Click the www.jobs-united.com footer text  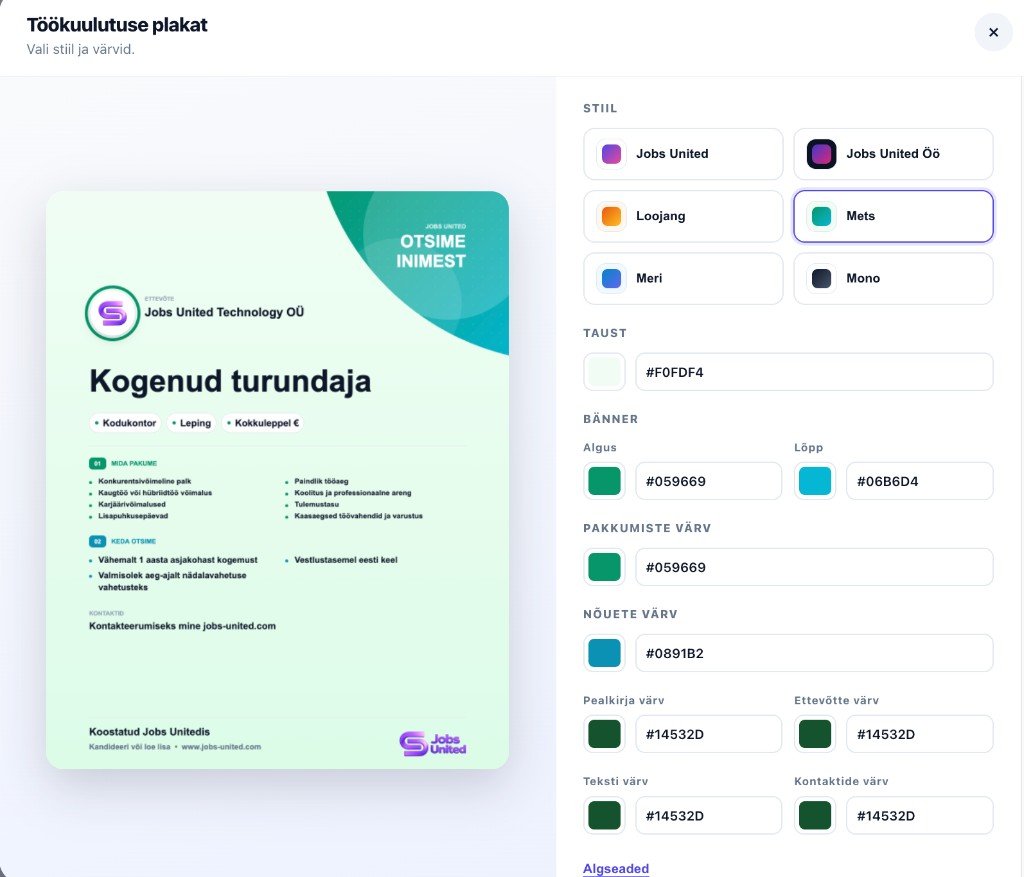pyautogui.click(x=221, y=746)
